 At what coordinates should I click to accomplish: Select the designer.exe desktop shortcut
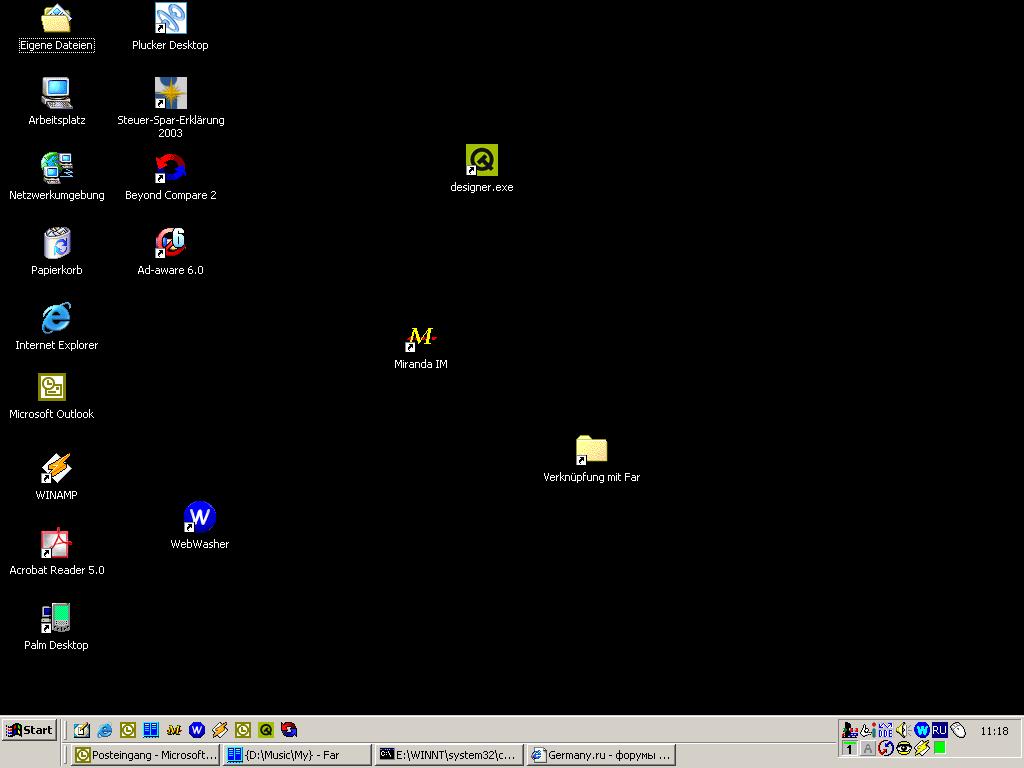click(482, 168)
